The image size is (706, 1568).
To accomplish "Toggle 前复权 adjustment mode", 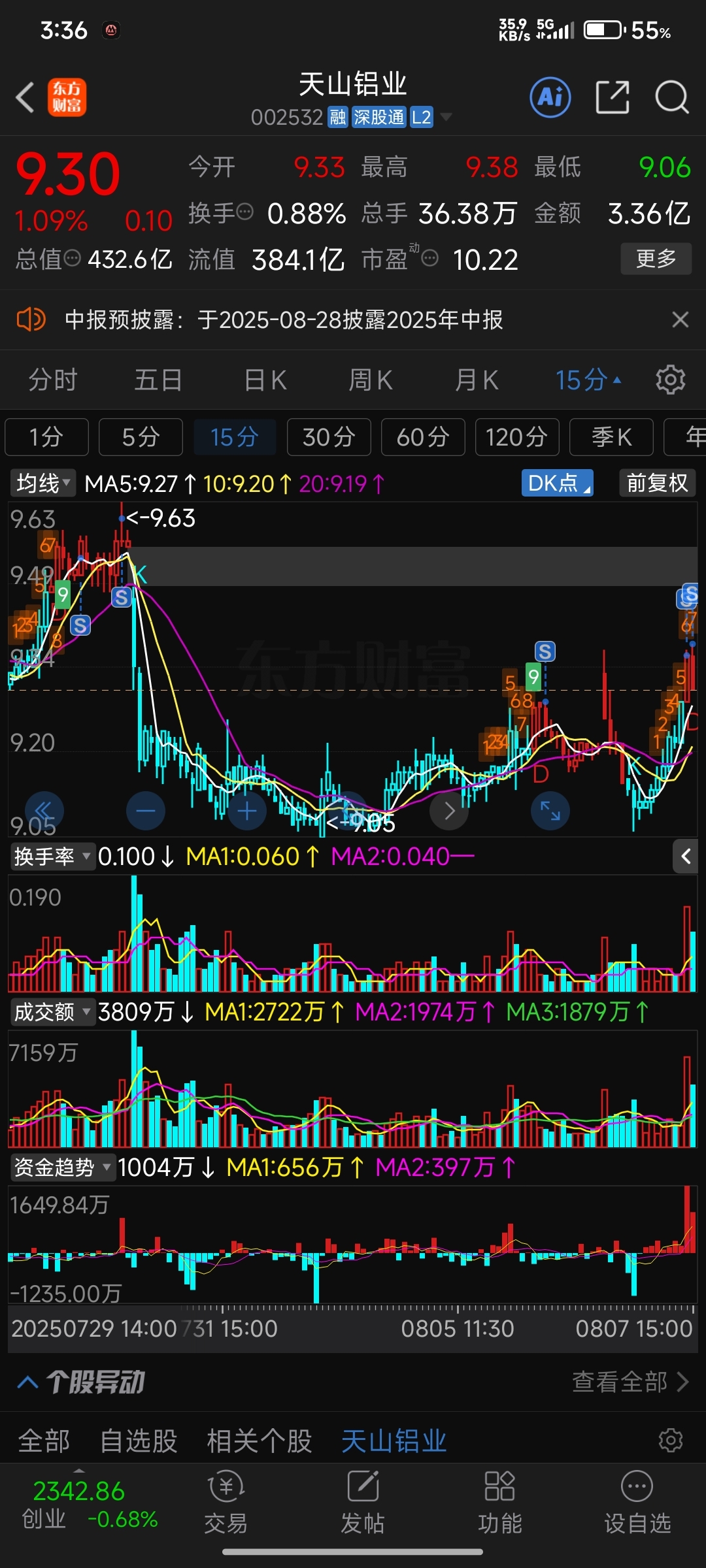I will point(657,483).
